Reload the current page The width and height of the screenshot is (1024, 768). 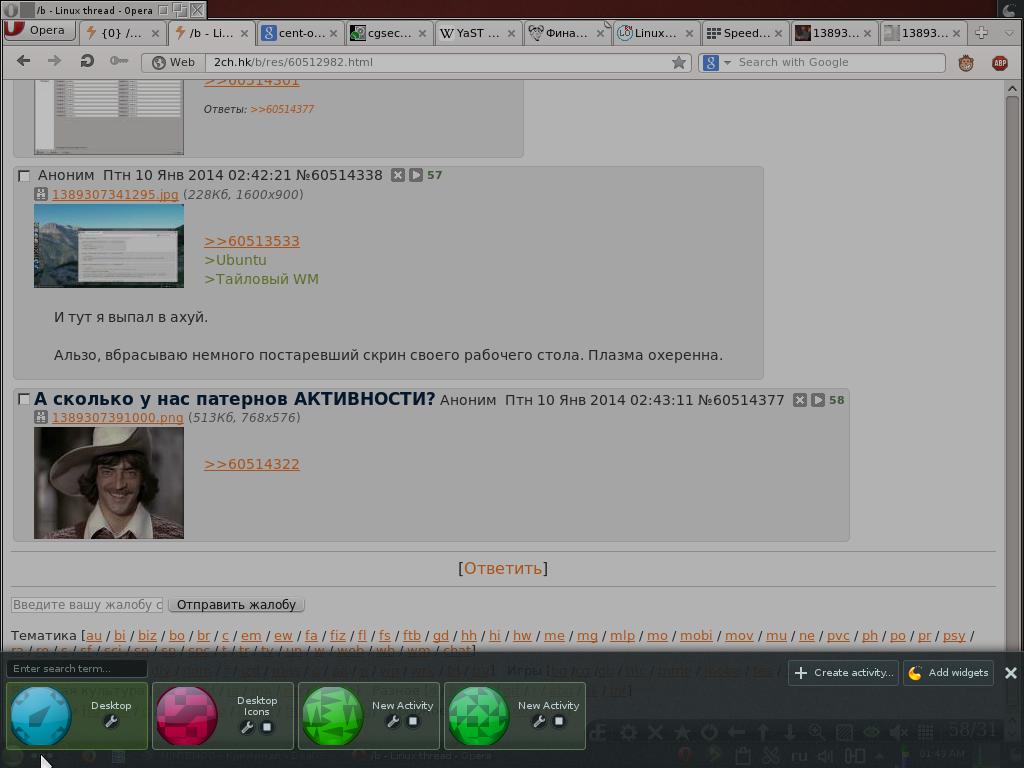click(86, 61)
